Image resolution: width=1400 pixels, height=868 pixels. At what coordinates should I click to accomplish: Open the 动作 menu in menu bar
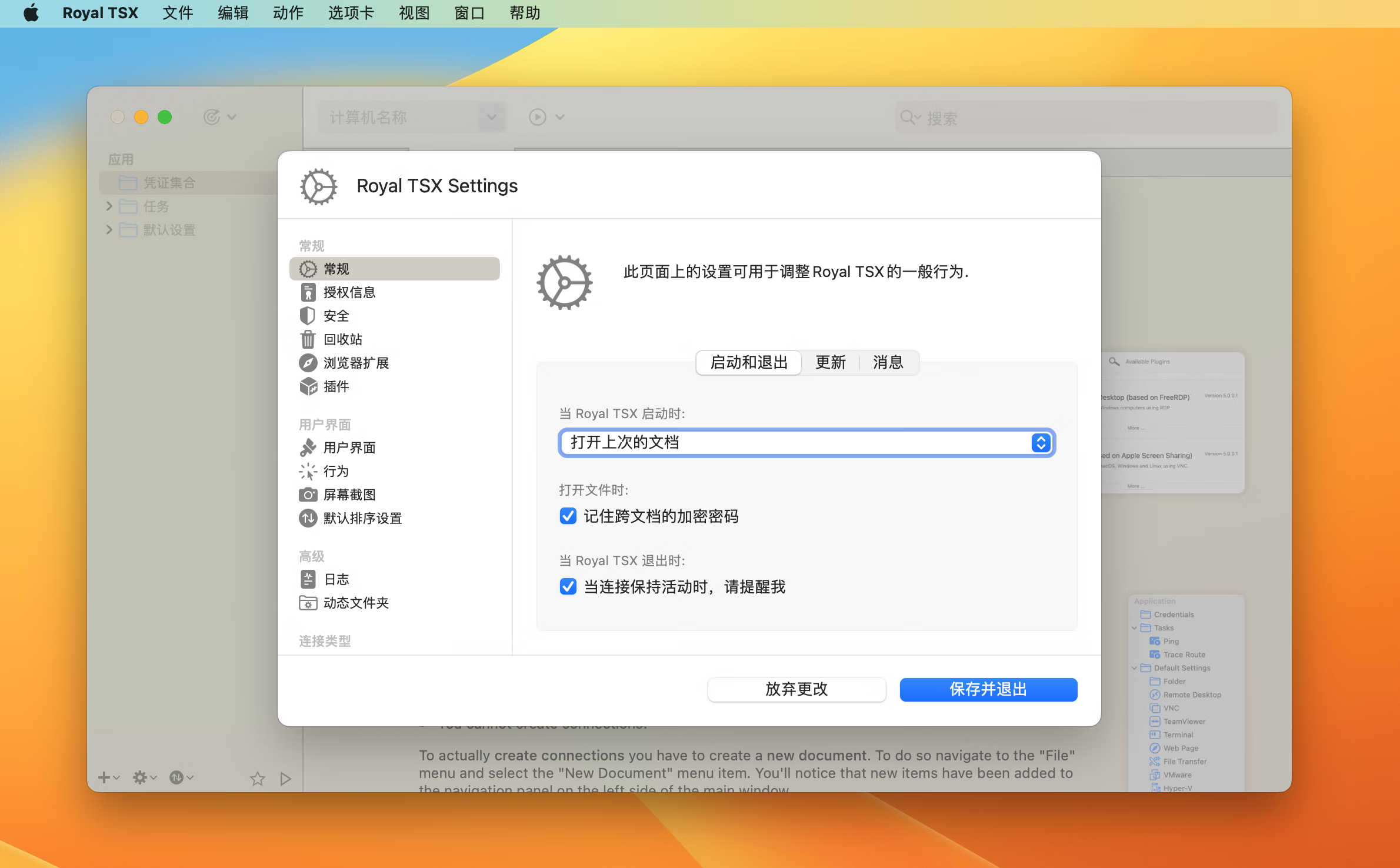click(x=288, y=13)
